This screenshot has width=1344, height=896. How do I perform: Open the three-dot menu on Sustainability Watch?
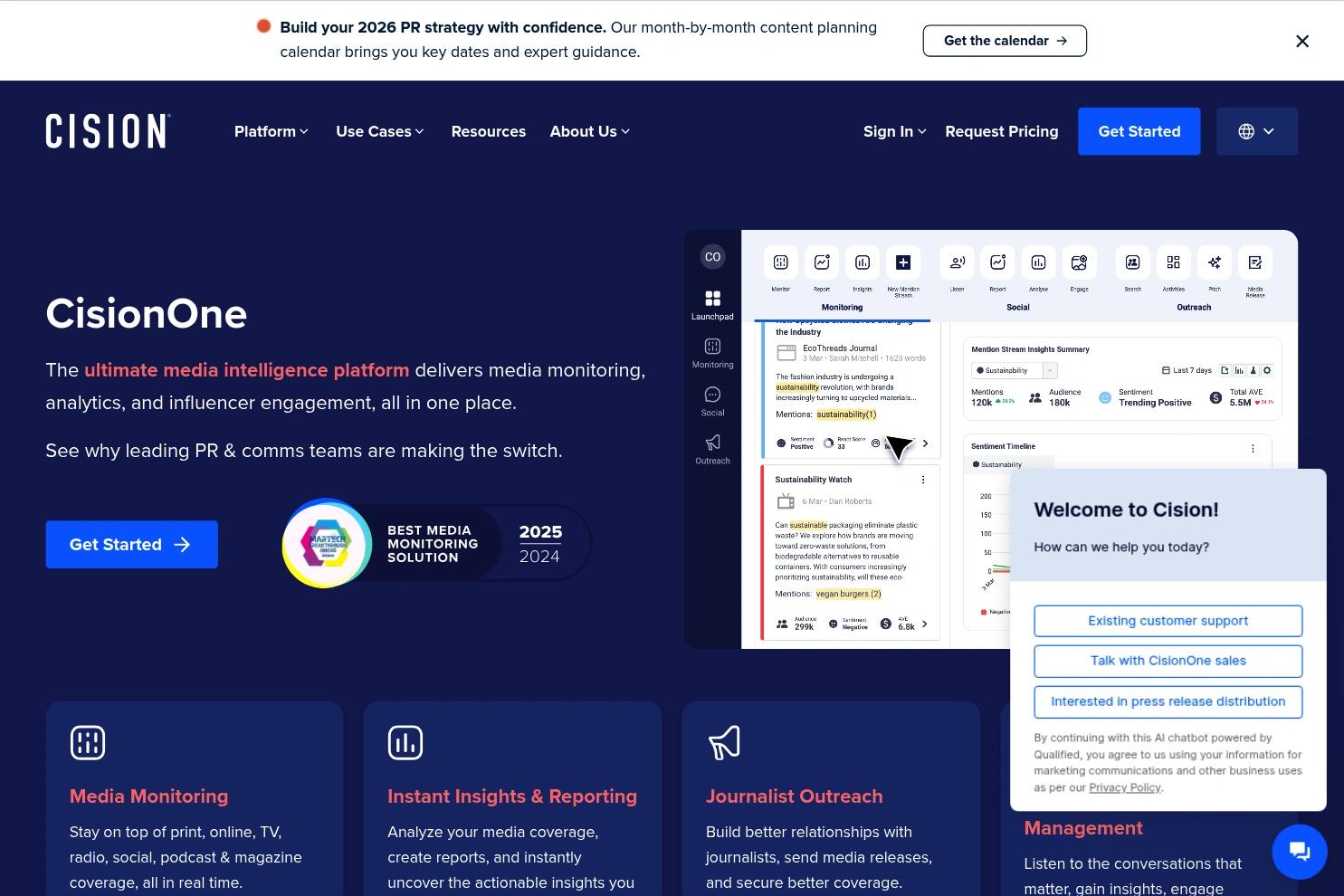(923, 480)
